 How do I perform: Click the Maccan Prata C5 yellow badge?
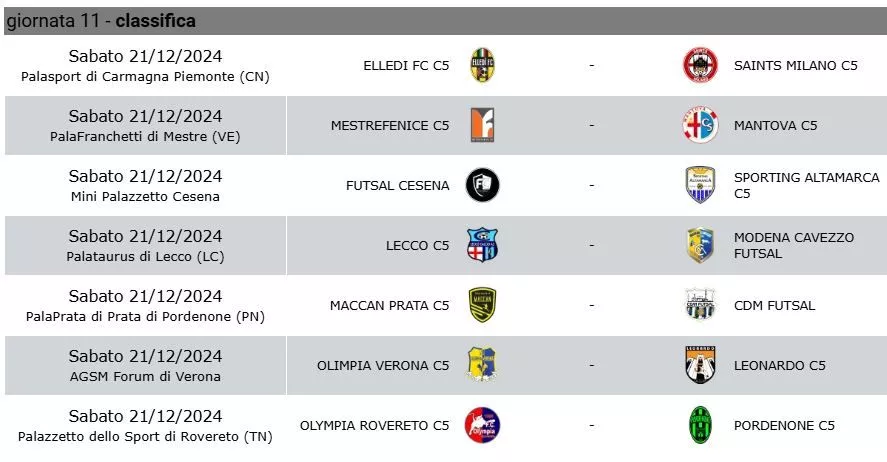point(483,305)
